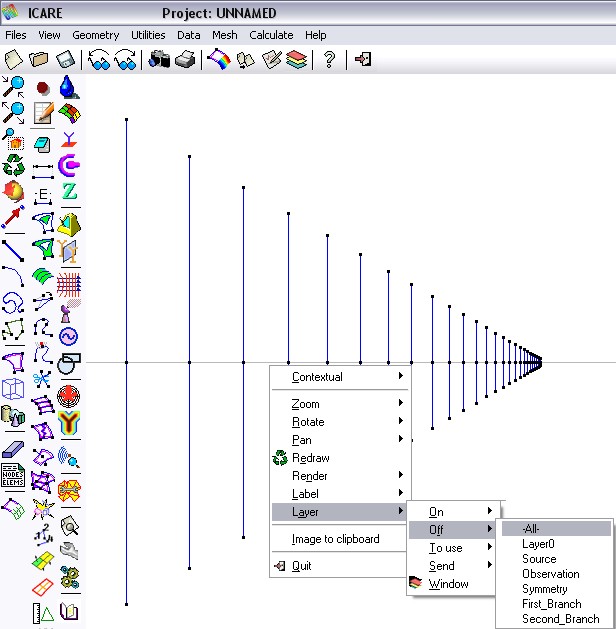The image size is (616, 629).
Task: Turn off the Source layer
Action: pos(556,559)
